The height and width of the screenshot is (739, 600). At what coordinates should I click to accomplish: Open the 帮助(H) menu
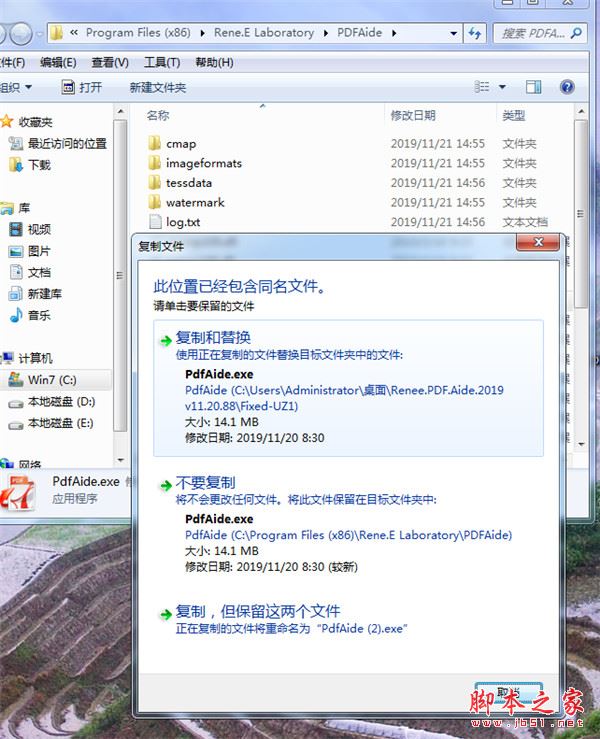click(x=214, y=62)
